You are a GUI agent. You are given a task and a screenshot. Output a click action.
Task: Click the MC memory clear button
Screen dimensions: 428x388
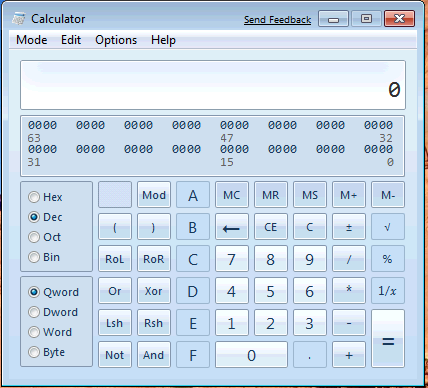[x=232, y=195]
